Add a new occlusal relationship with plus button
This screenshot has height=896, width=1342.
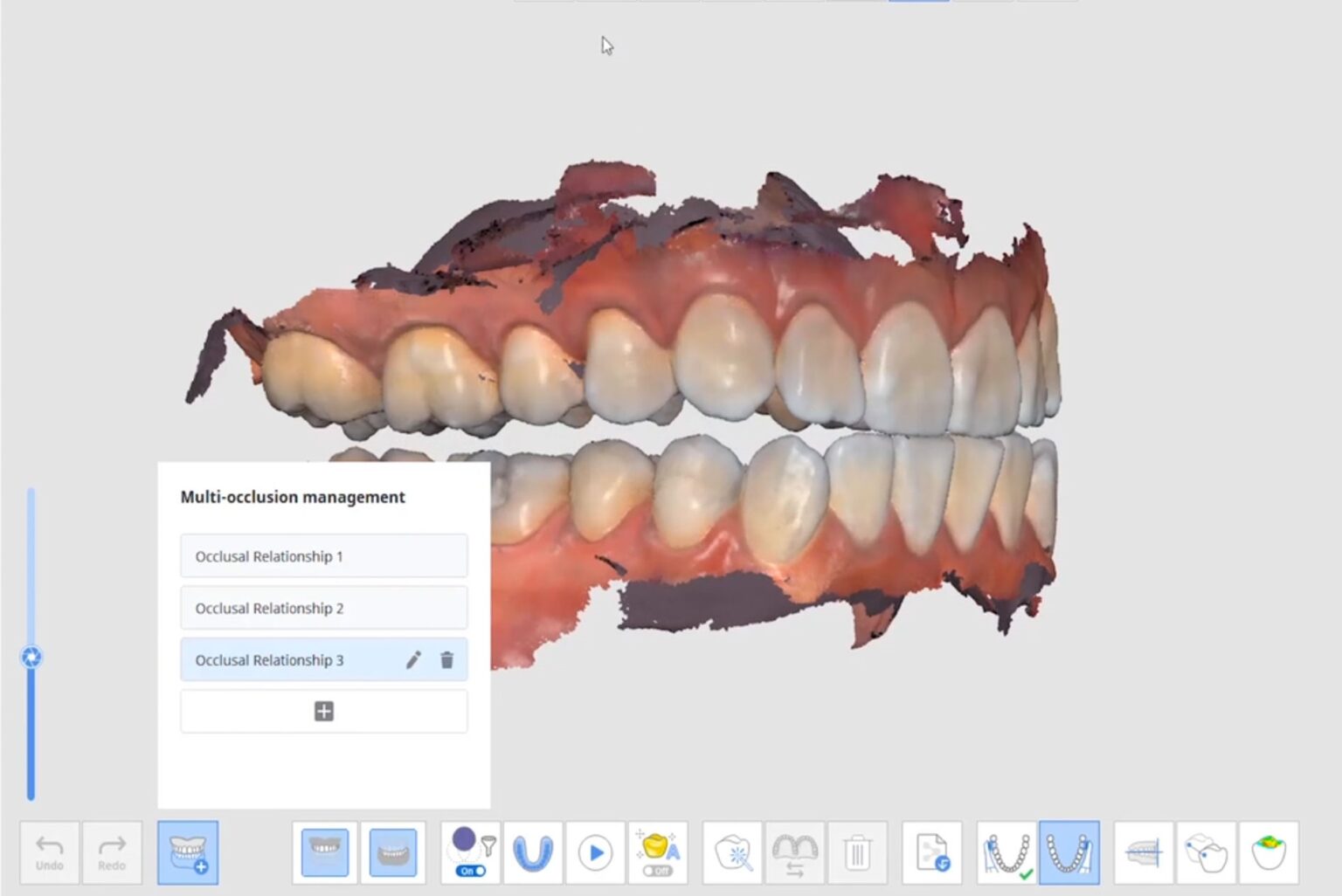pos(324,711)
